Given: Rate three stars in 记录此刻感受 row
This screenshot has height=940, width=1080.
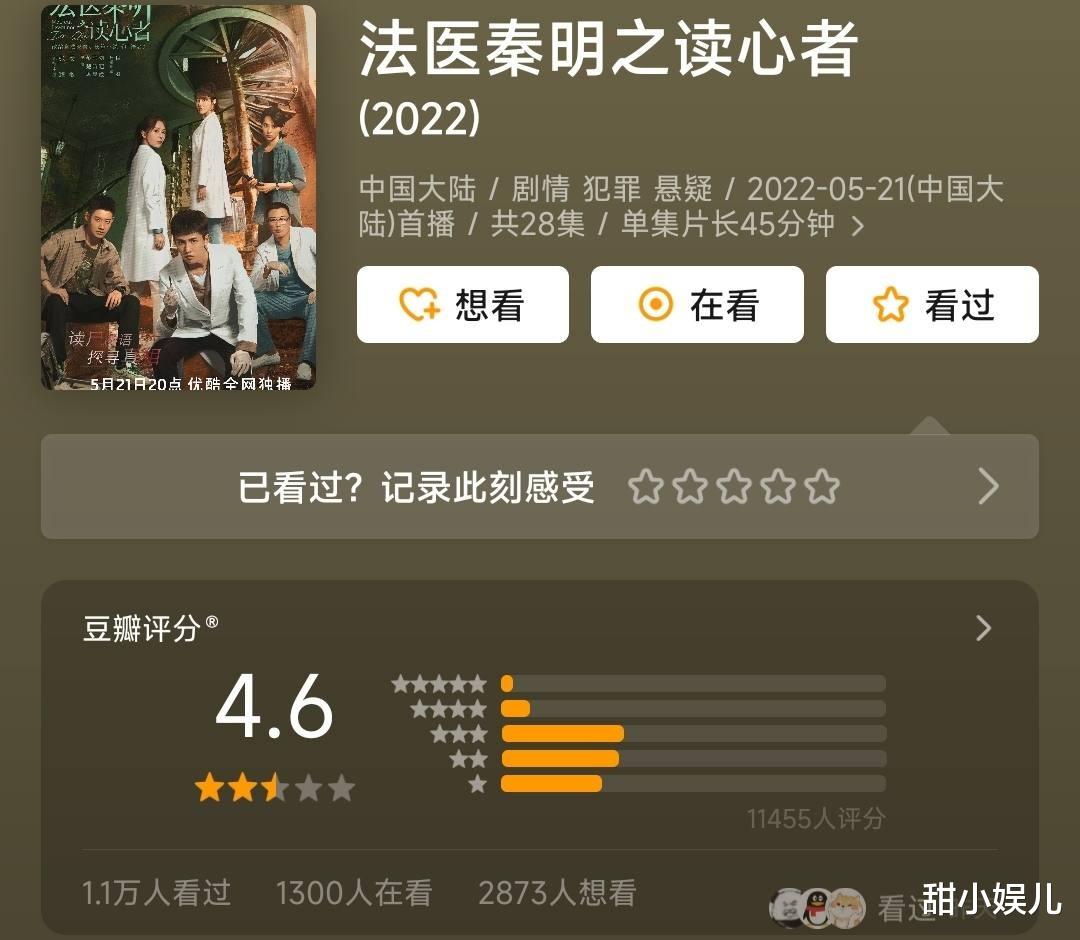Looking at the screenshot, I should click(x=734, y=487).
